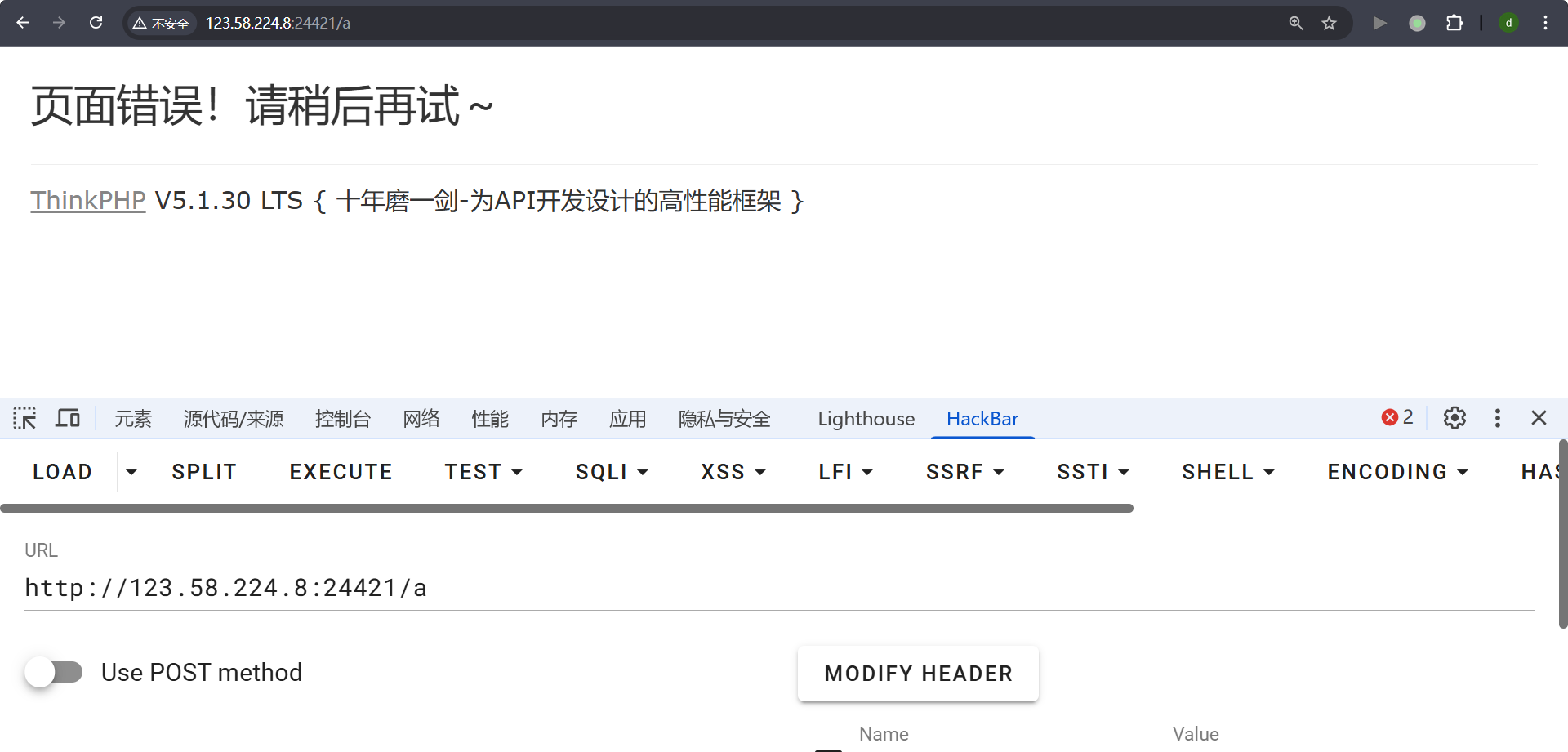Viewport: 1568px width, 752px height.
Task: Open the green profile avatar
Action: point(1509,23)
